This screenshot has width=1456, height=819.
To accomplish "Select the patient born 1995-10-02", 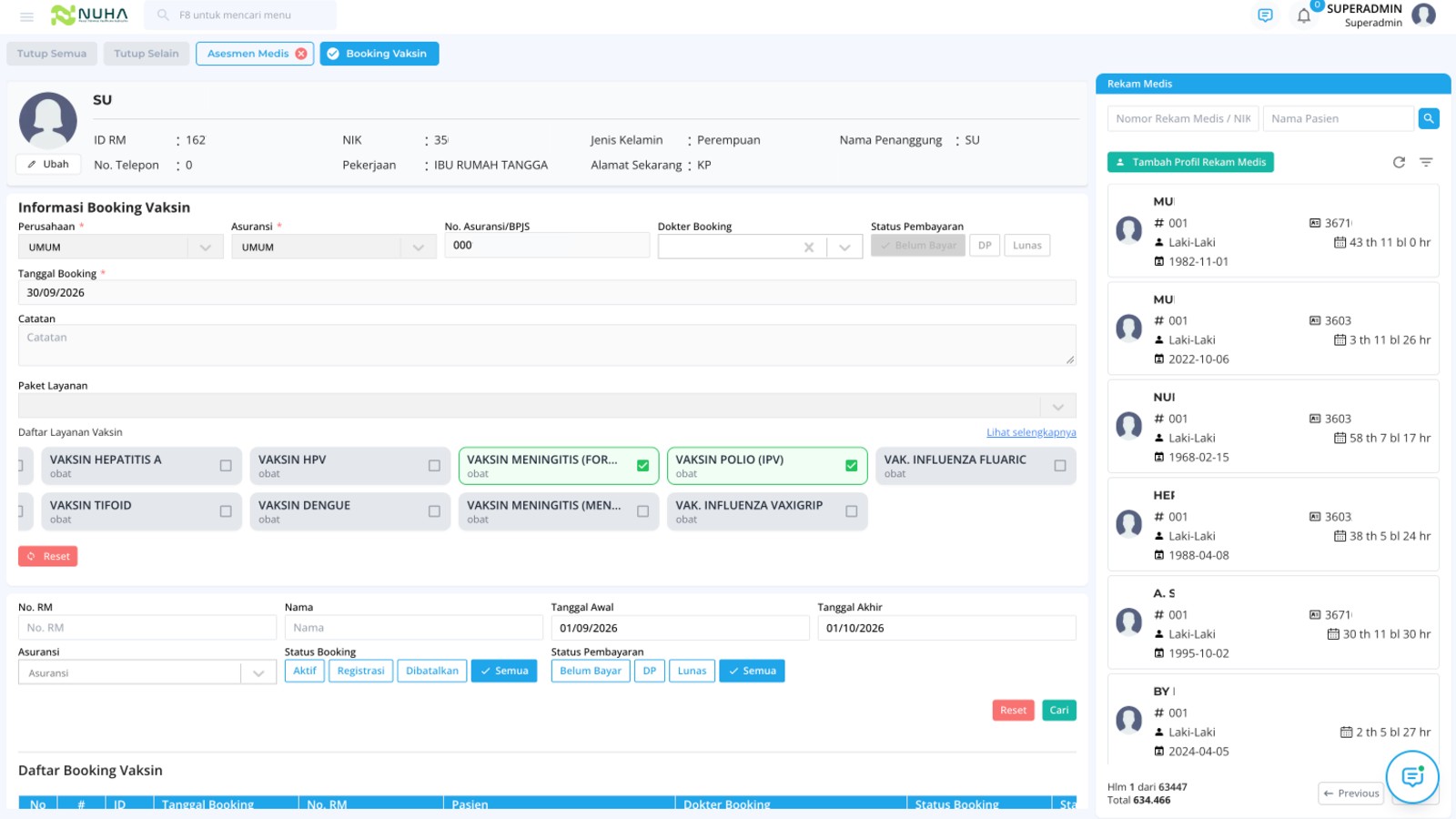I will click(x=1273, y=622).
